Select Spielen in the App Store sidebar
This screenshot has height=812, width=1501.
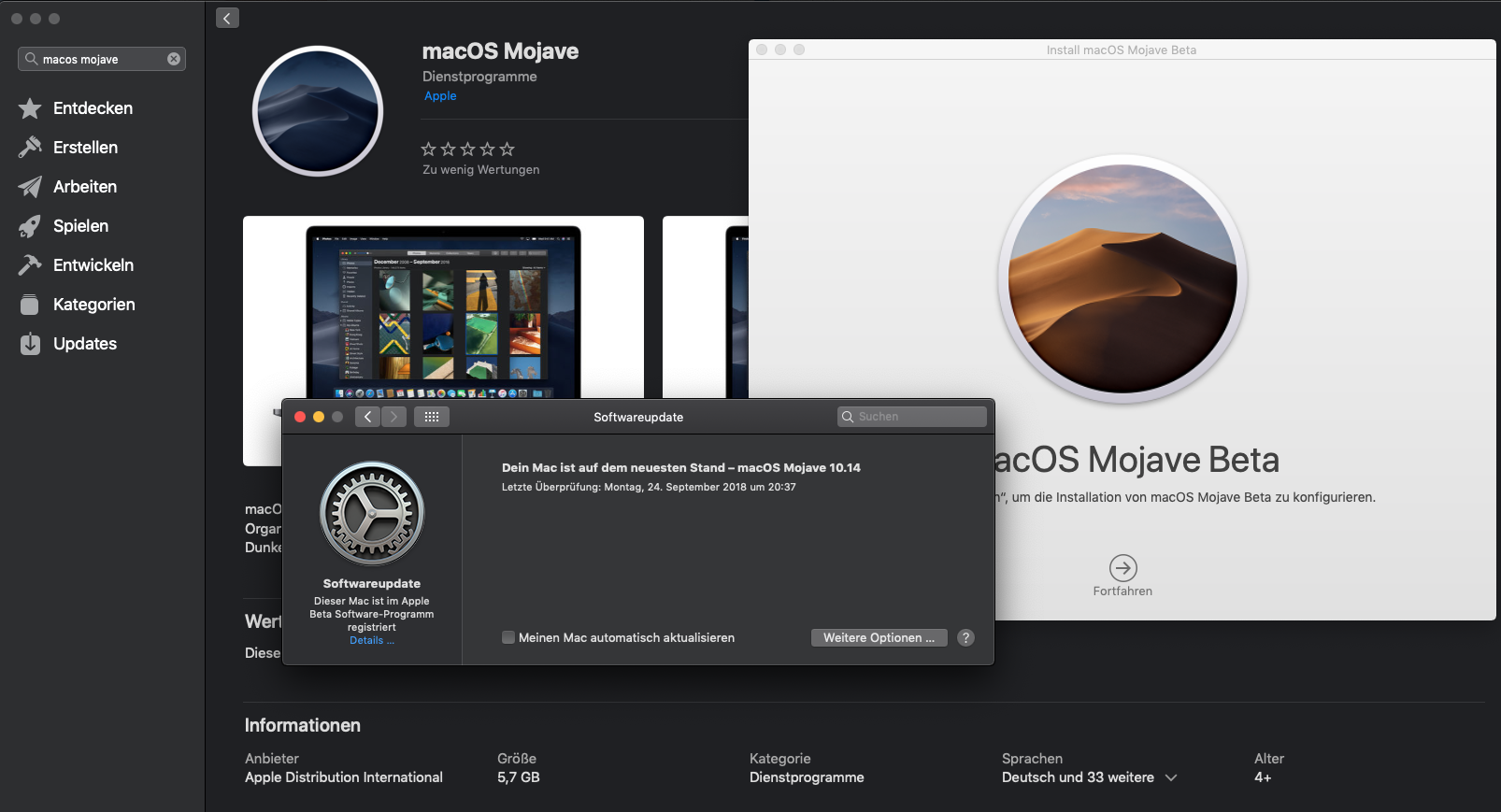click(x=81, y=226)
